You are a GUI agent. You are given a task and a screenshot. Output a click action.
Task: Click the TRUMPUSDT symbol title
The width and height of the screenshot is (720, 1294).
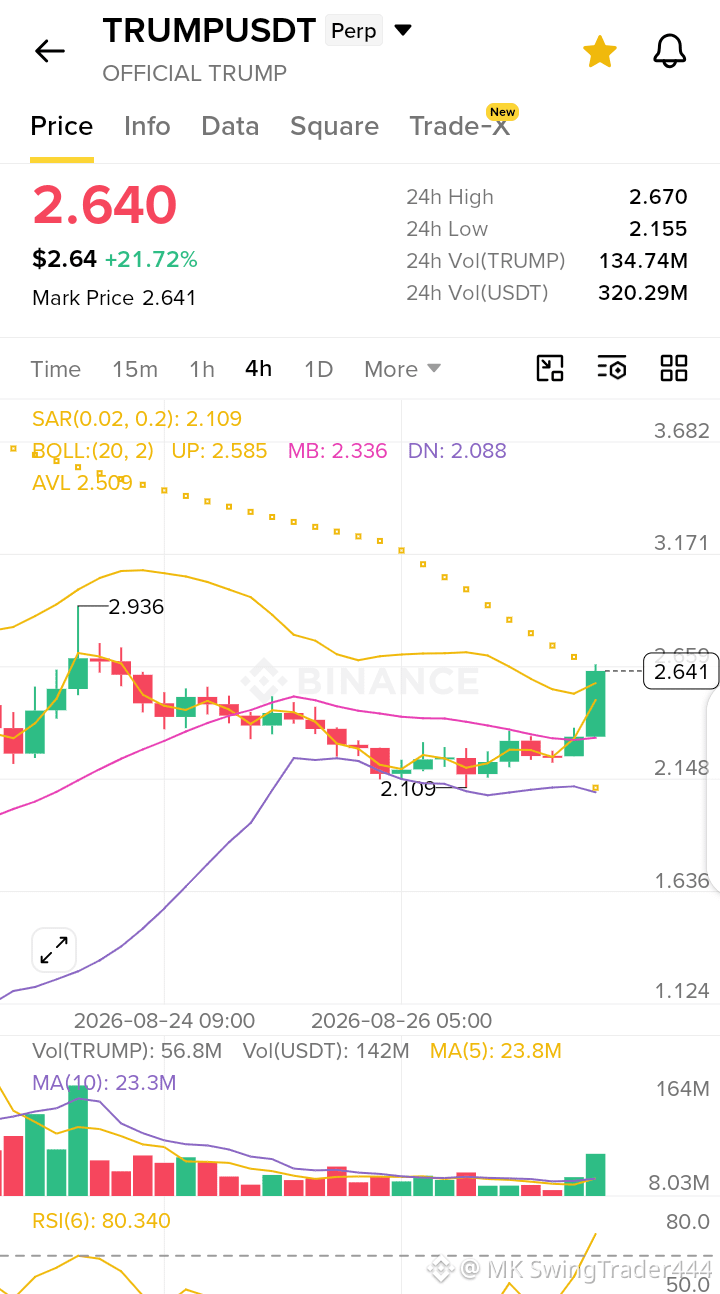click(x=209, y=31)
